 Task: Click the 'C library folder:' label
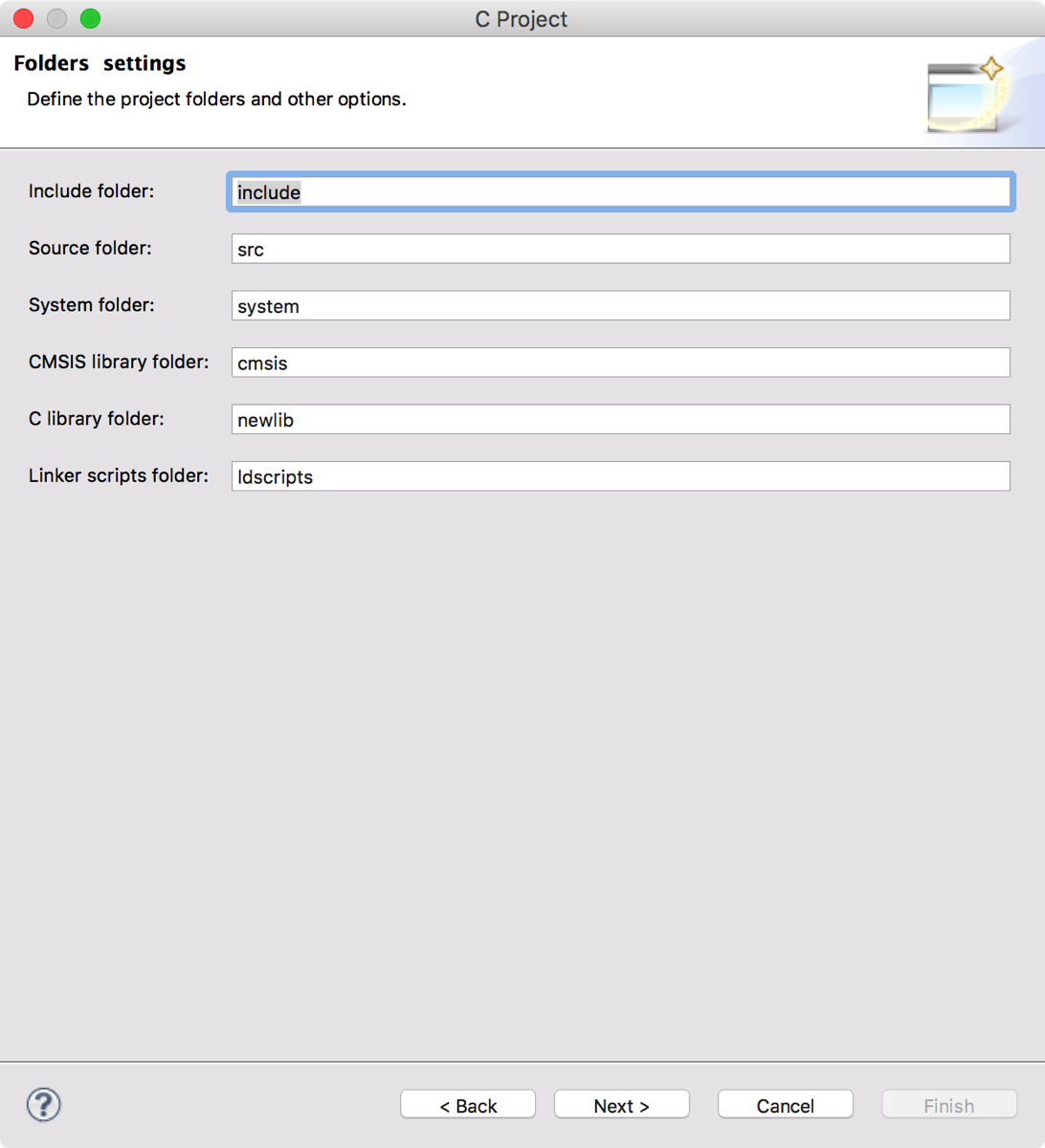pos(96,419)
